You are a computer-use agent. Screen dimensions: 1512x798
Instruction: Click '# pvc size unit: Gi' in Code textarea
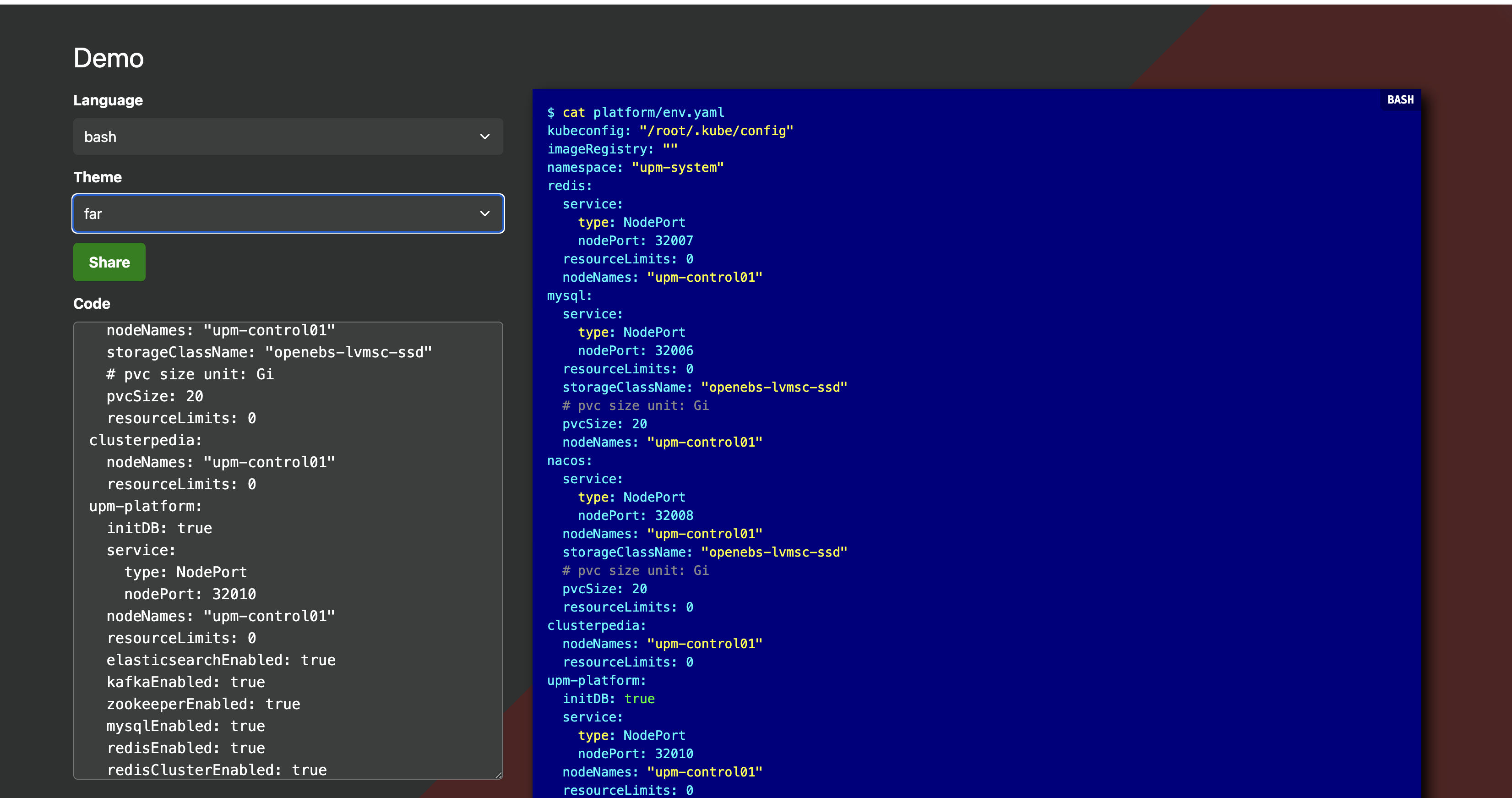[x=190, y=374]
